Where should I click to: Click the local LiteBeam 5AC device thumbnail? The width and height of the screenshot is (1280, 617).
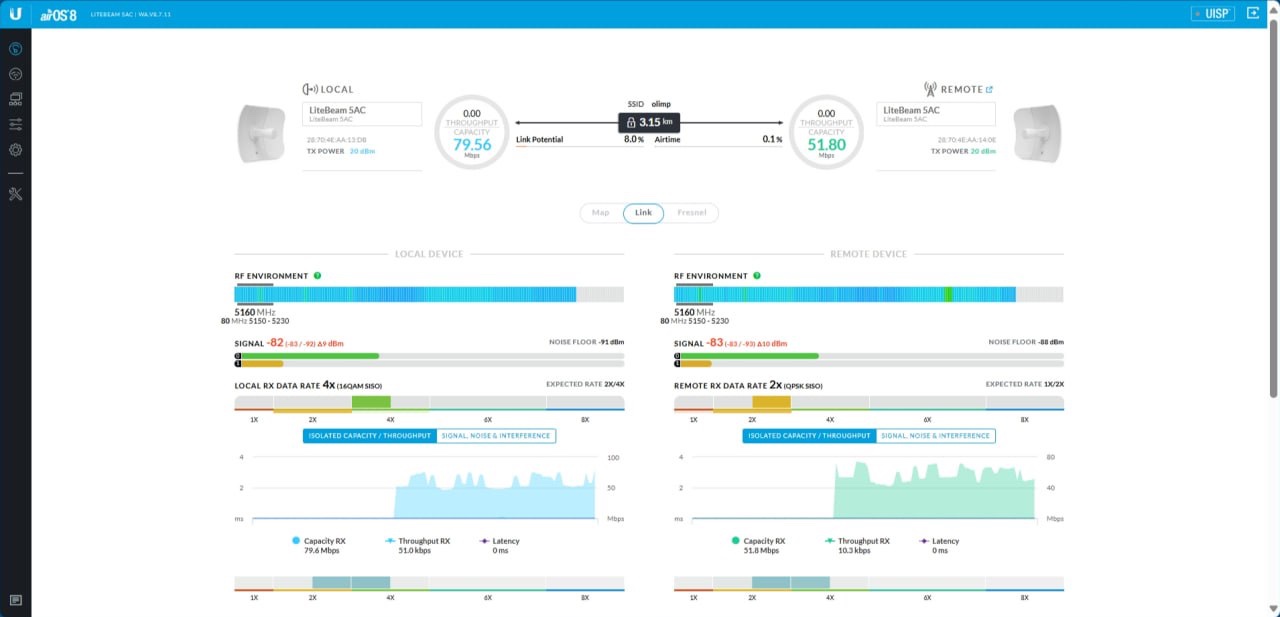point(262,133)
